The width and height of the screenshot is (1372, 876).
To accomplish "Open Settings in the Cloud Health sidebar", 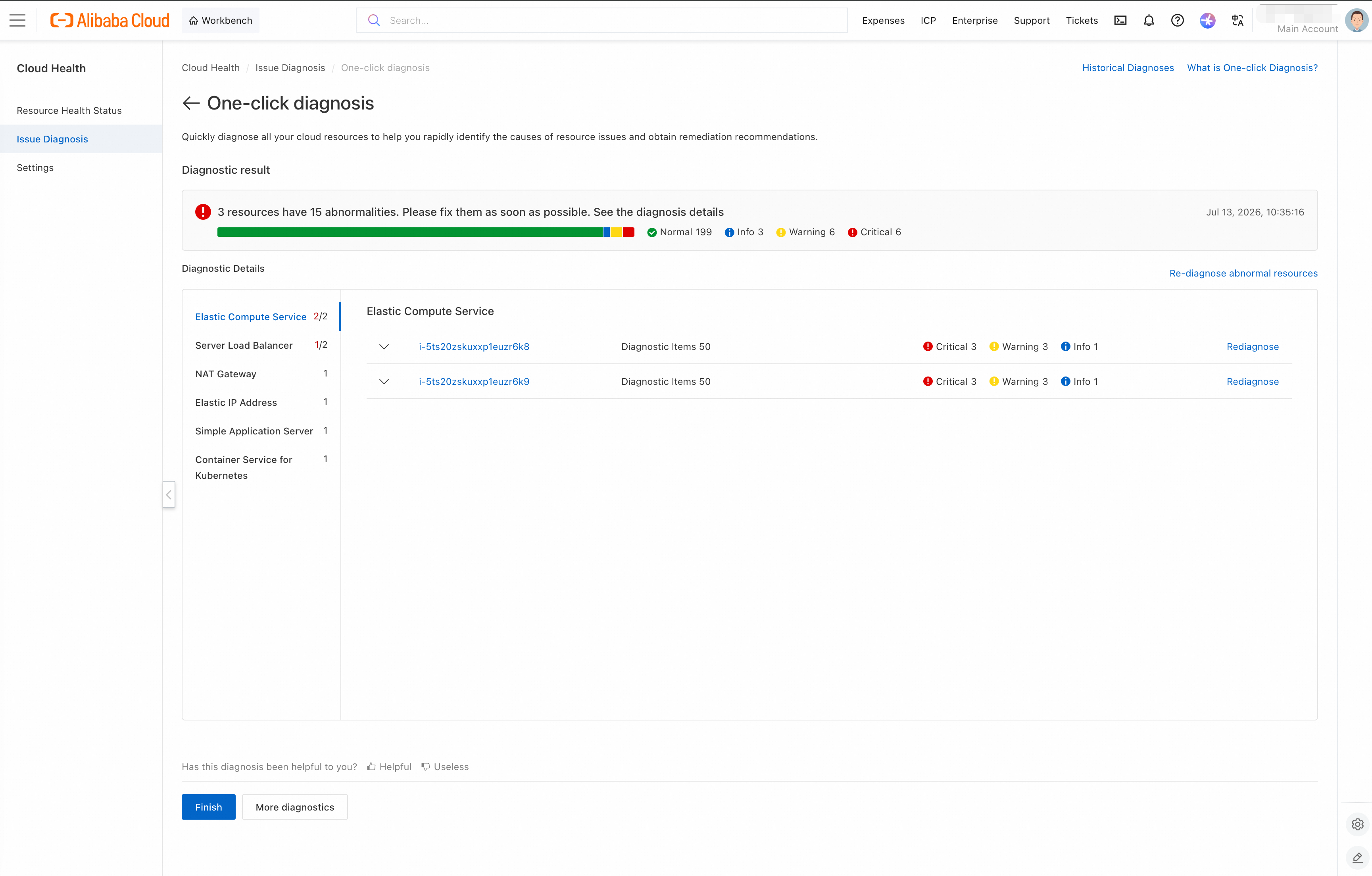I will coord(81,167).
